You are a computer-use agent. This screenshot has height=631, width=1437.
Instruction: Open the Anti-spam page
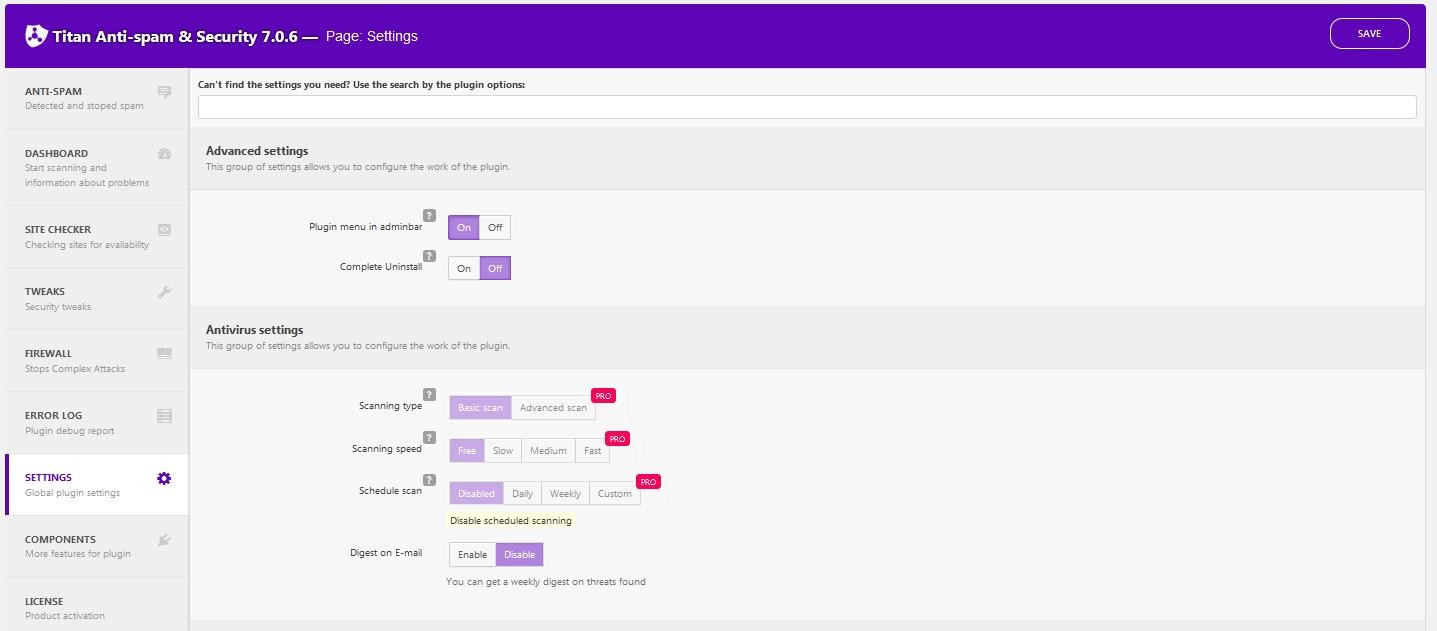[96, 98]
